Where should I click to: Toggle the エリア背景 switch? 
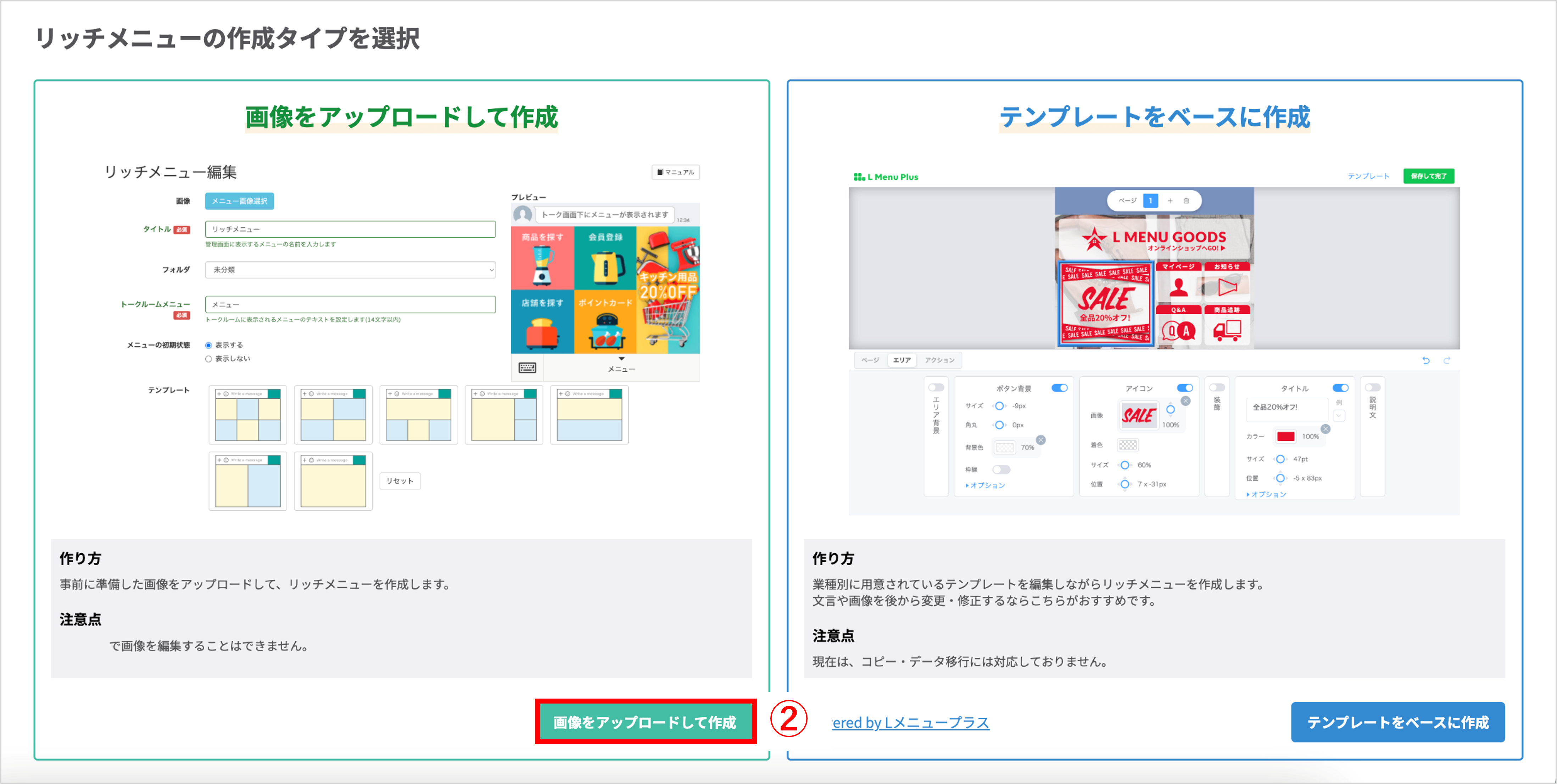tap(936, 387)
